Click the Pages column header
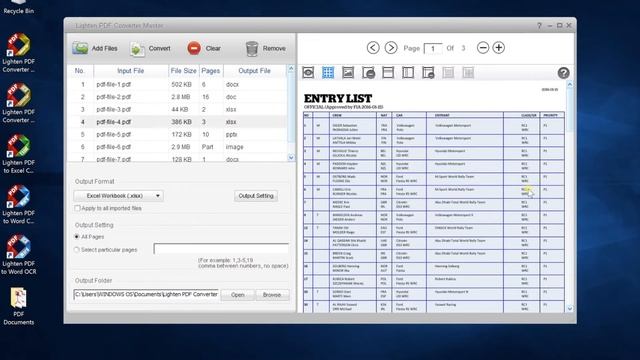Image resolution: width=640 pixels, height=360 pixels. 211,71
